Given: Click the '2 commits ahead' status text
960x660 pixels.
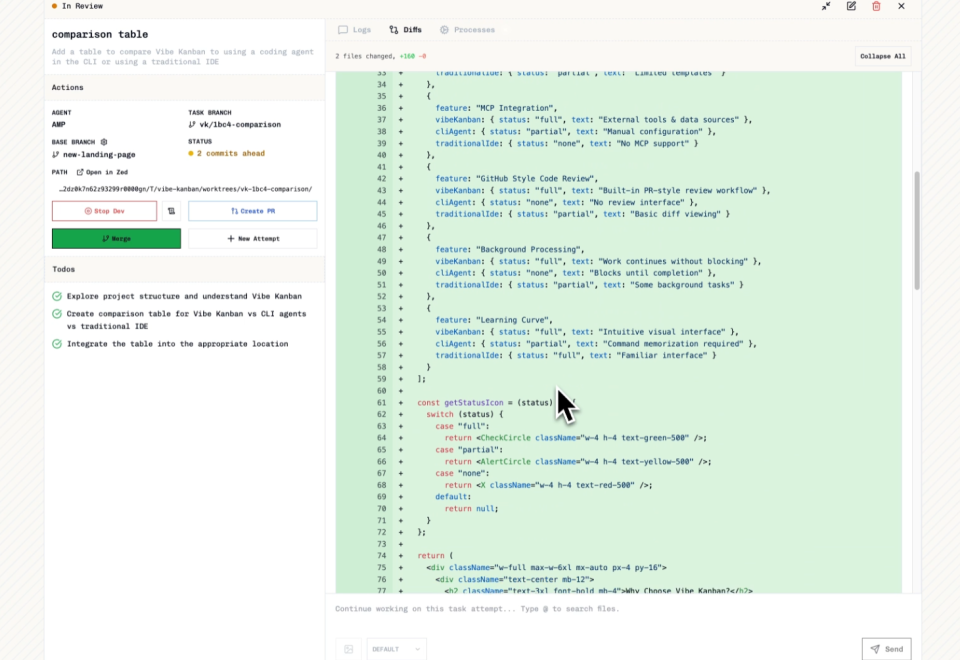Looking at the screenshot, I should coord(231,153).
